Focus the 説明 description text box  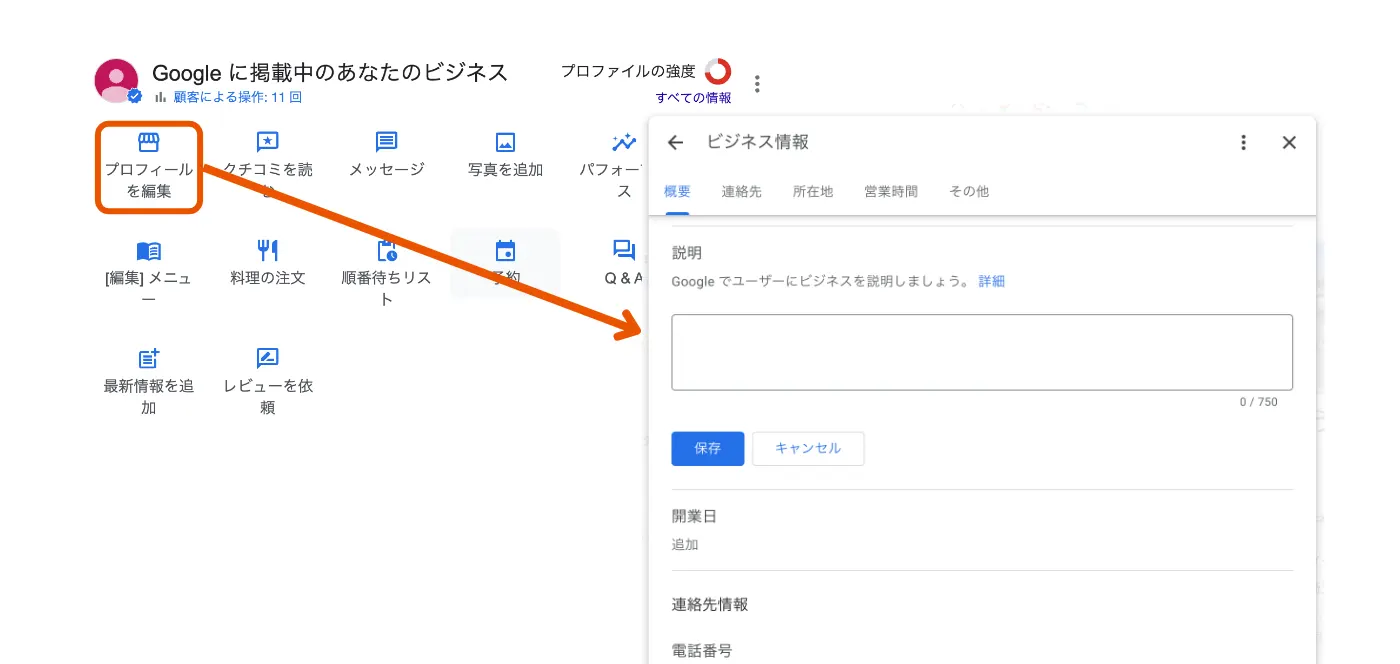point(982,352)
